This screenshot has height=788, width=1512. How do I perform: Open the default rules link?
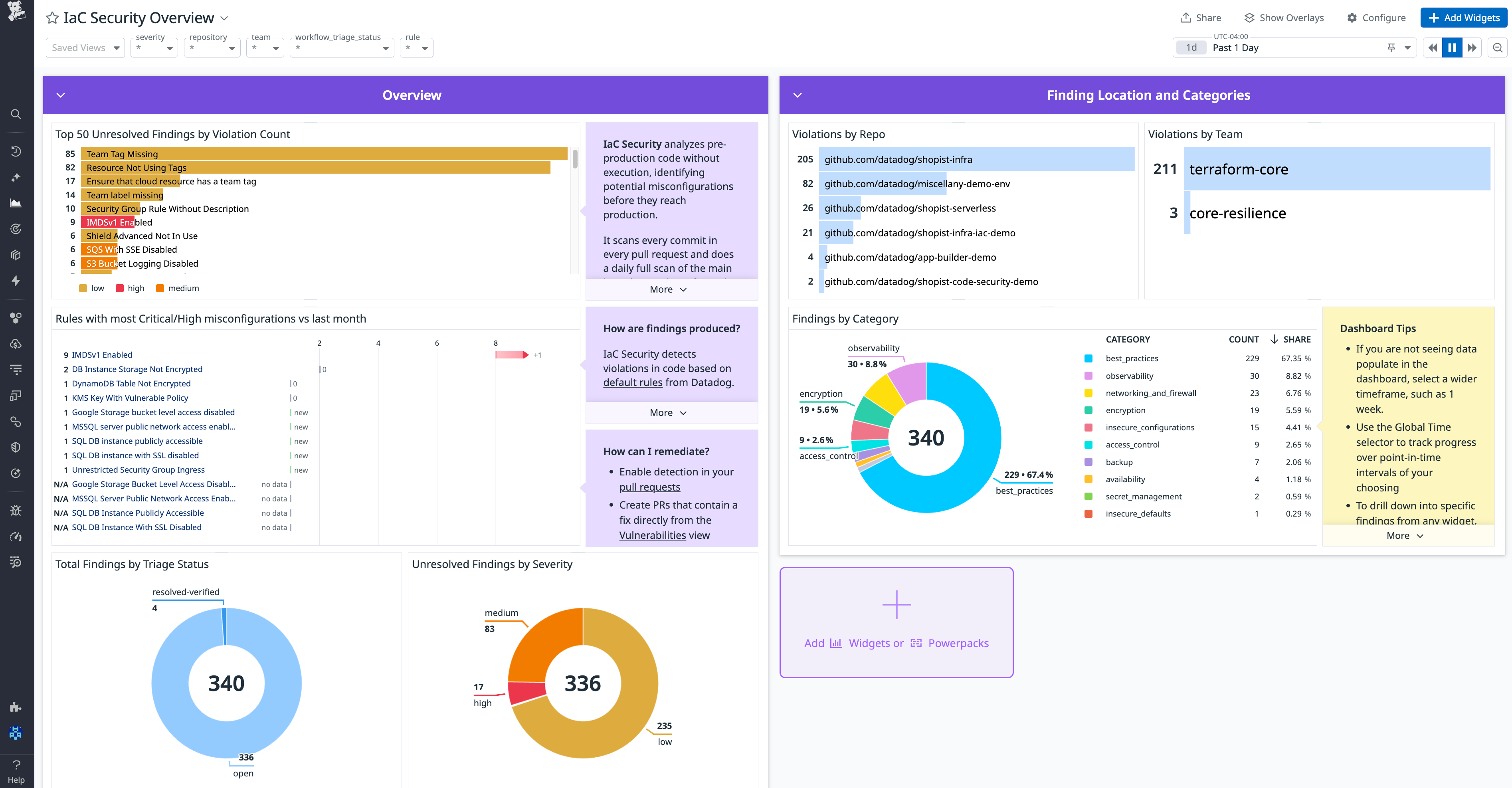(x=633, y=382)
